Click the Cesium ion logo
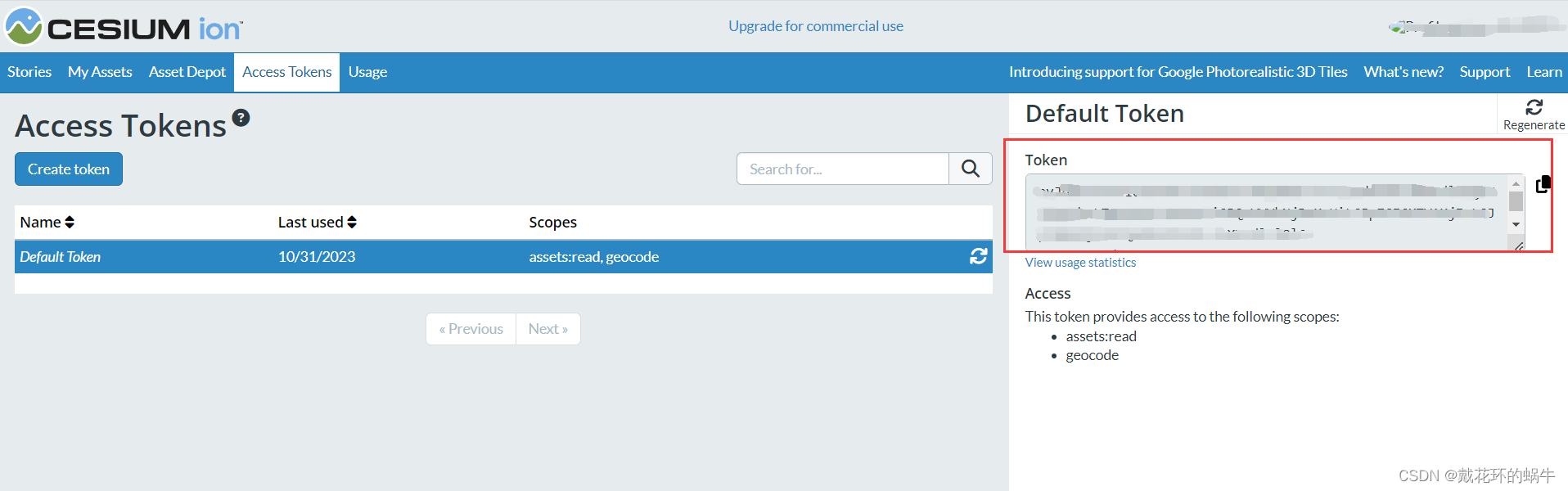1568x491 pixels. coord(123,26)
